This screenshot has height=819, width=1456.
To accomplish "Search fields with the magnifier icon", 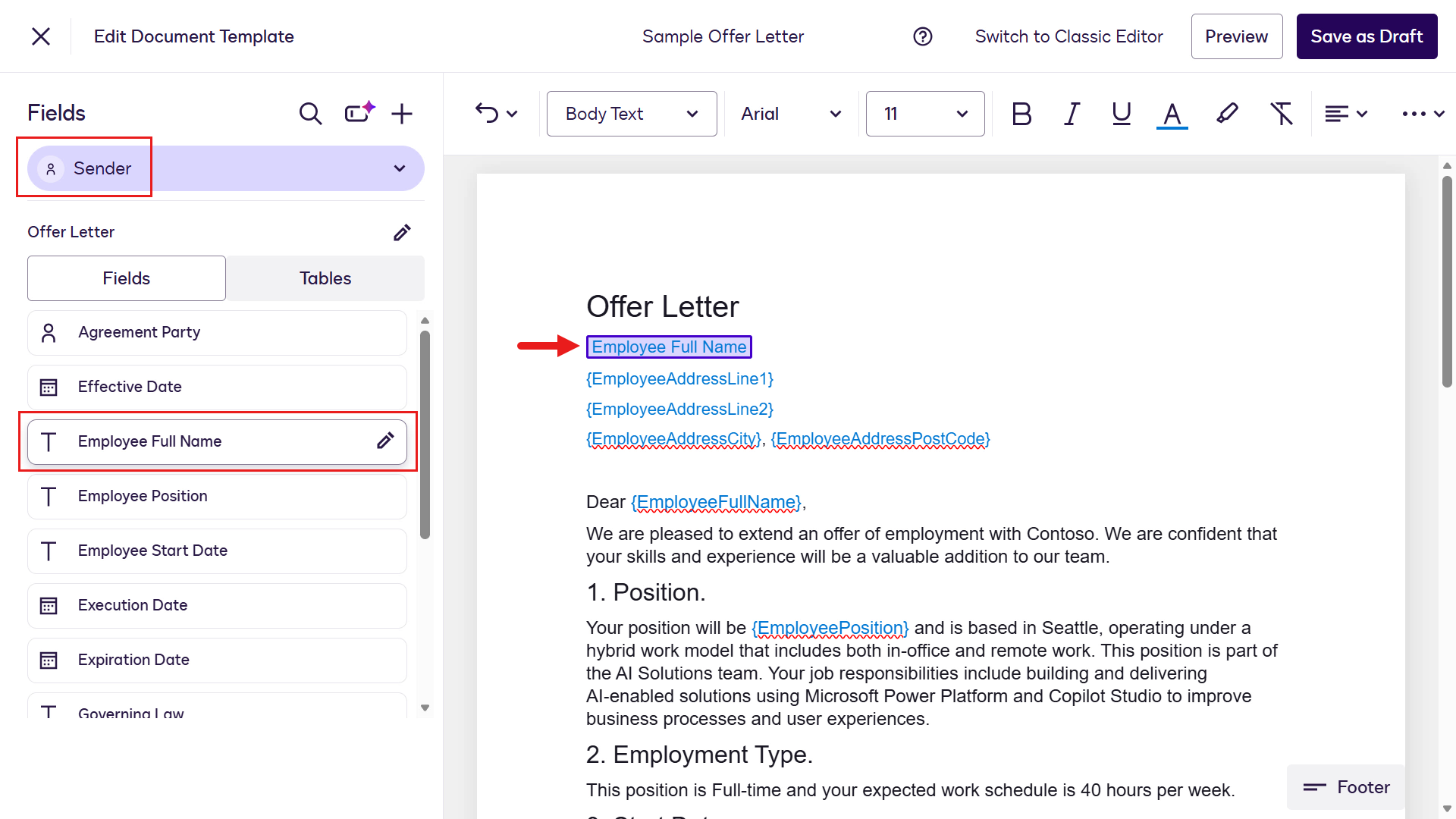I will coord(310,114).
